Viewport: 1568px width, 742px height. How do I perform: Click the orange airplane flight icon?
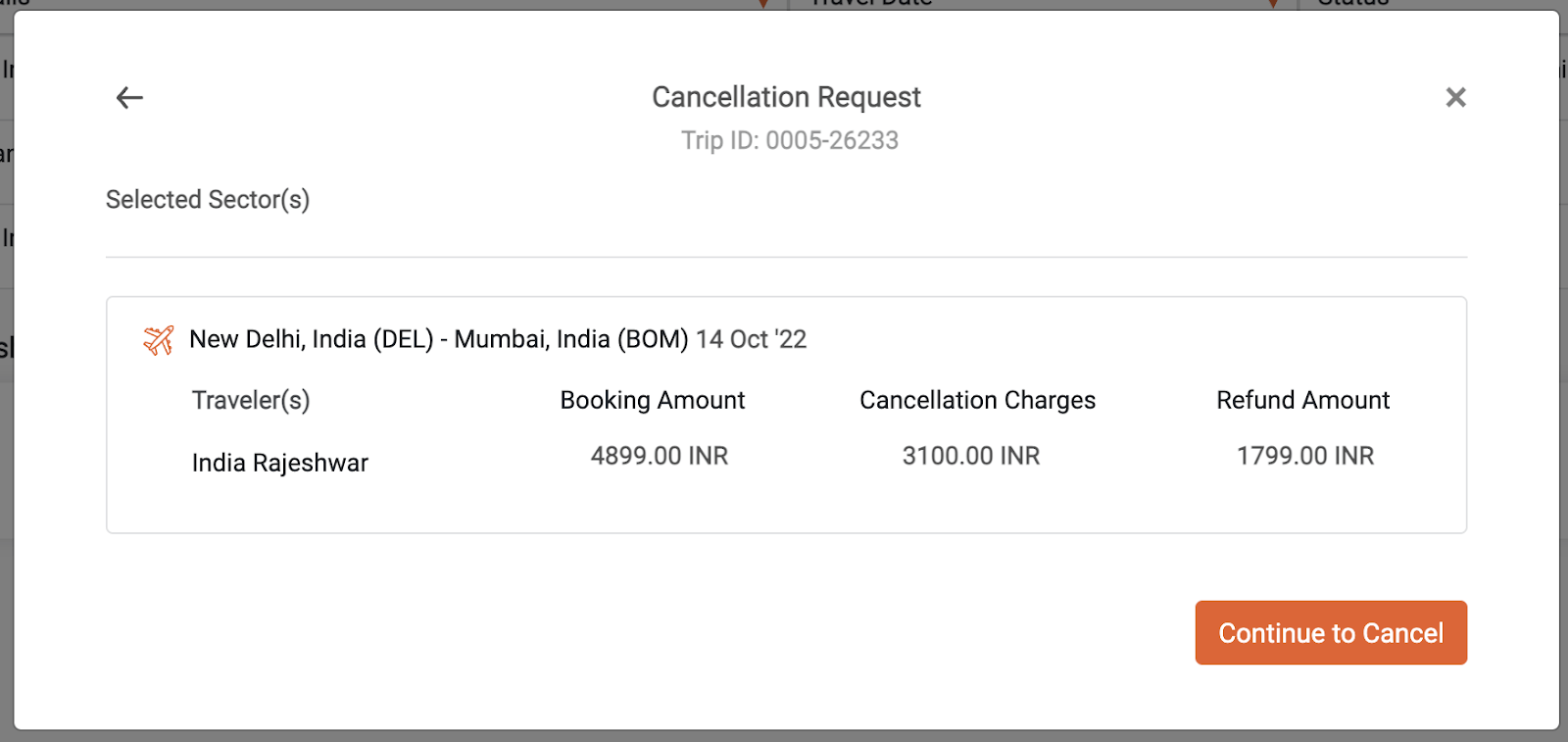(x=159, y=340)
